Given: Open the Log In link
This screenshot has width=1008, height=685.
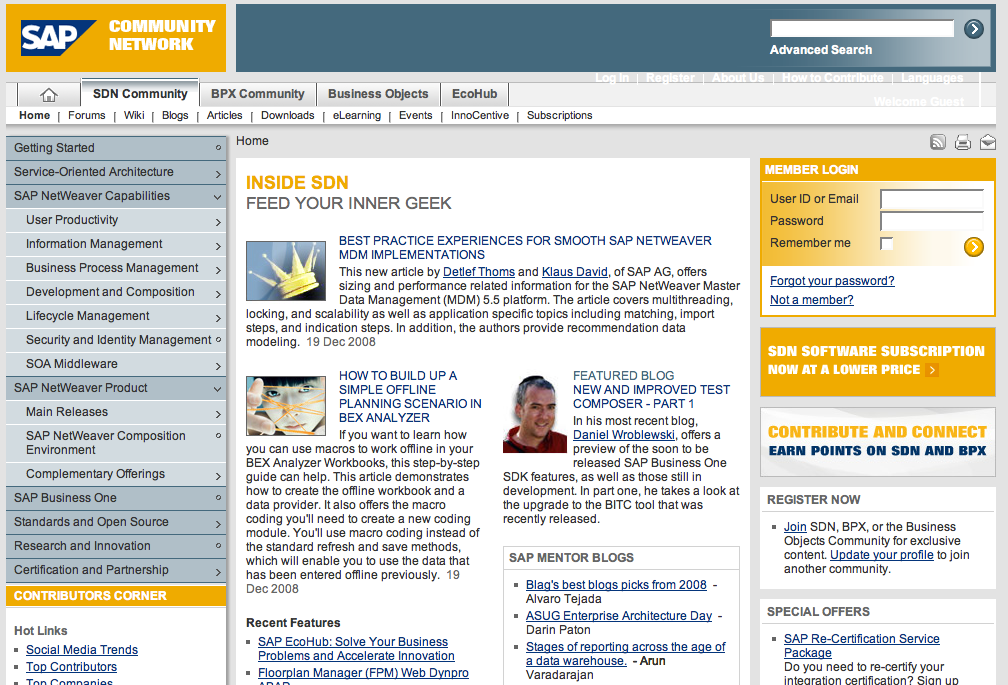Looking at the screenshot, I should click(x=612, y=78).
